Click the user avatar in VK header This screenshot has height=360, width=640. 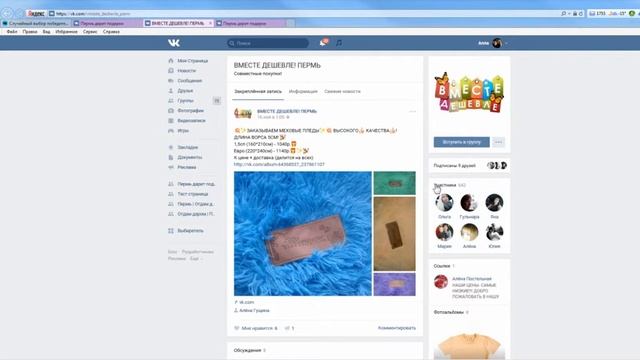(497, 43)
